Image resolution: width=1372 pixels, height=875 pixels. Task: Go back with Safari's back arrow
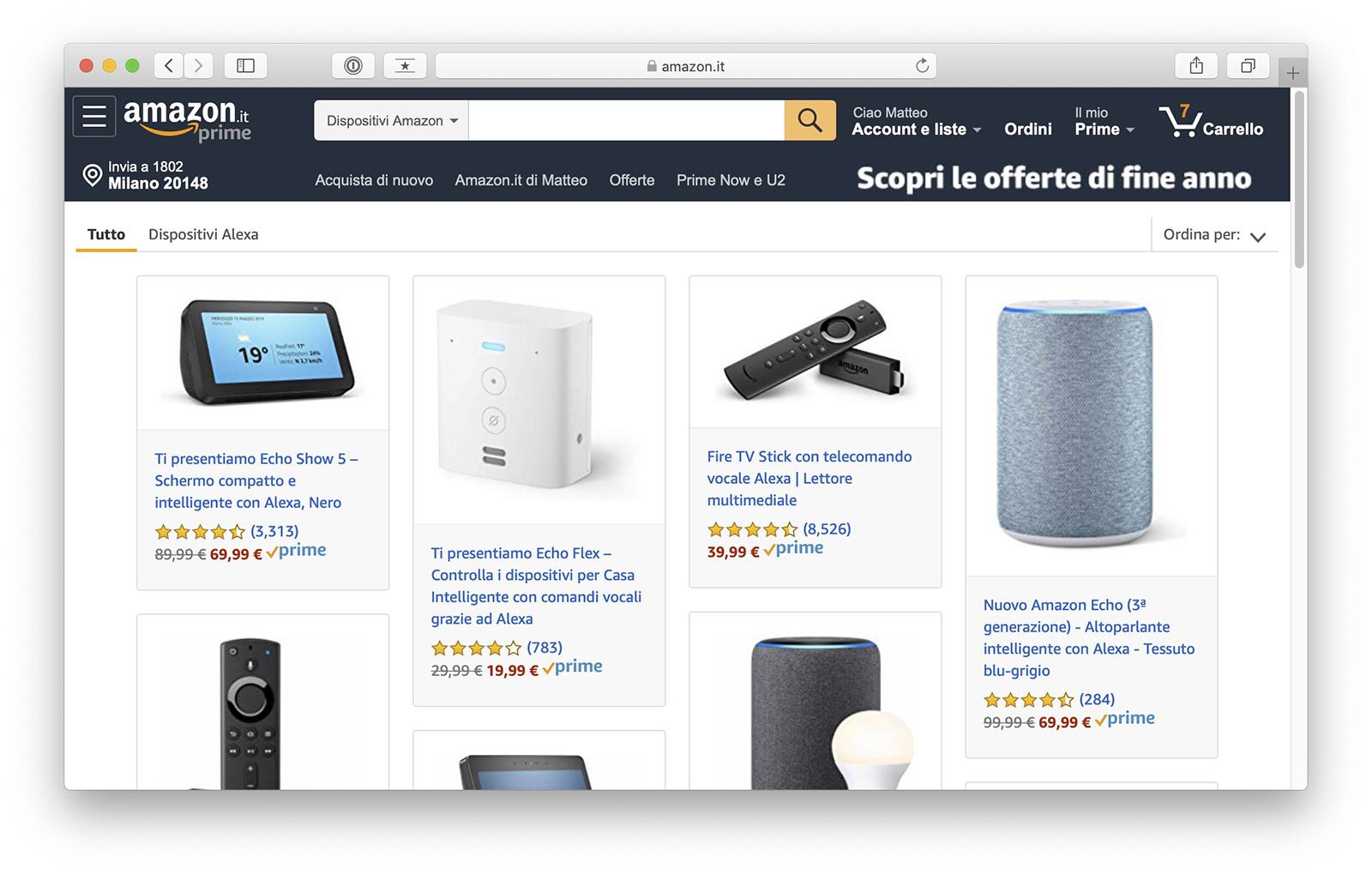click(169, 66)
